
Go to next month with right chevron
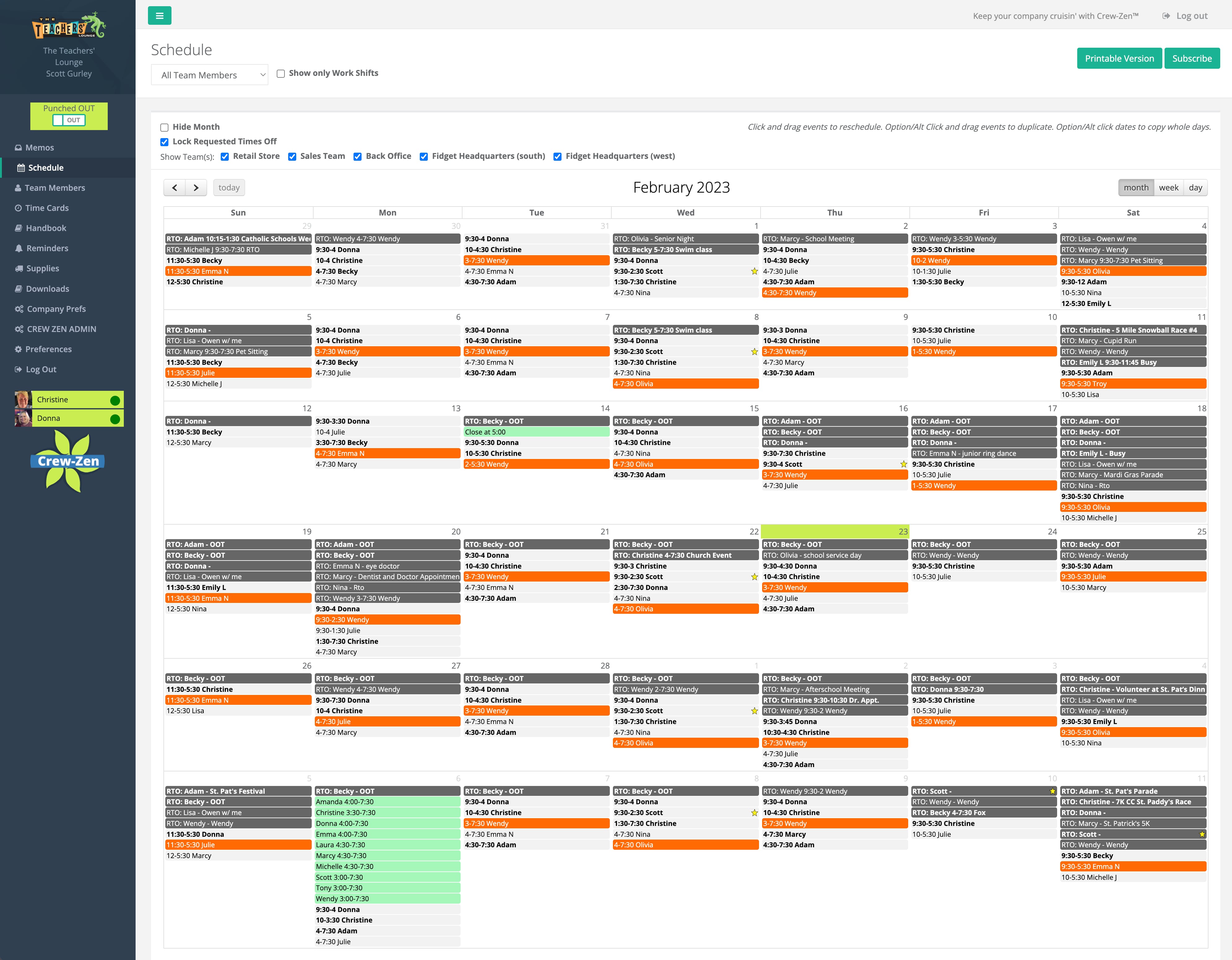point(196,188)
